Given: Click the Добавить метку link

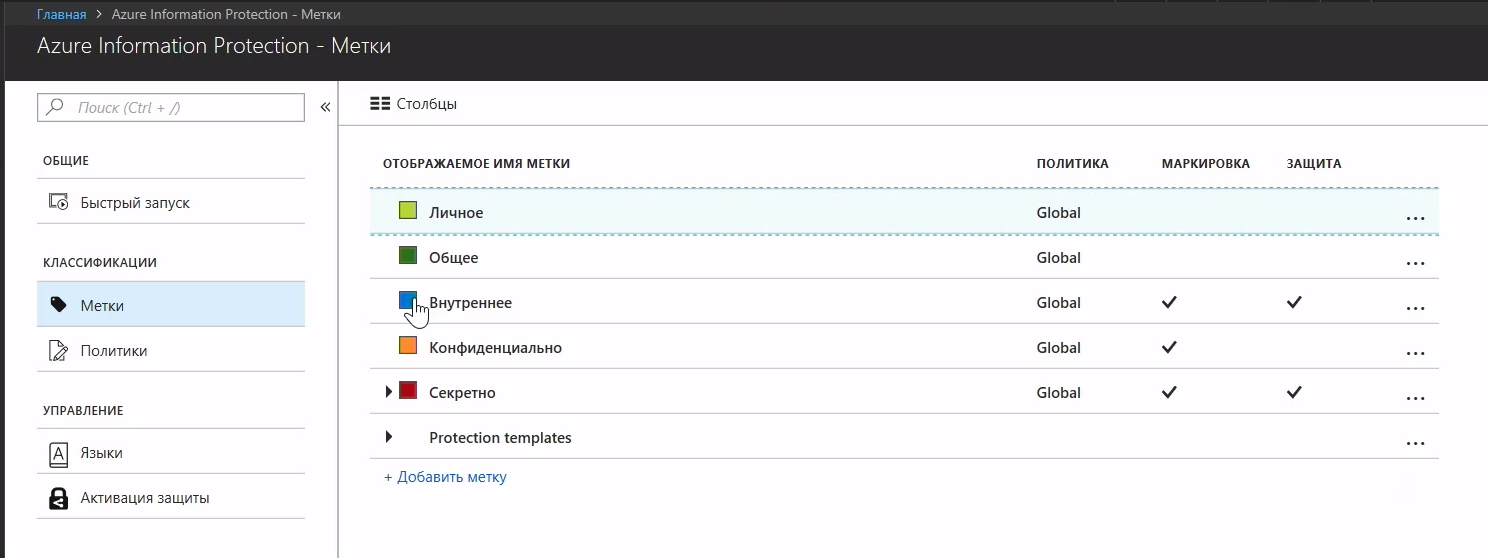Looking at the screenshot, I should pyautogui.click(x=445, y=477).
